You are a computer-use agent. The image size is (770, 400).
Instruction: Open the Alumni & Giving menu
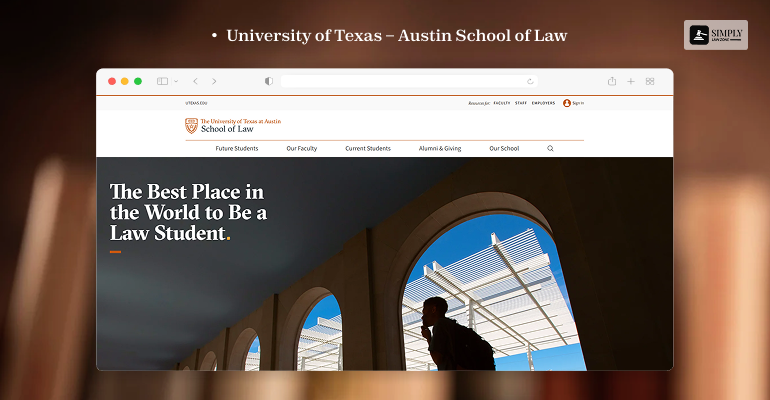(x=440, y=148)
